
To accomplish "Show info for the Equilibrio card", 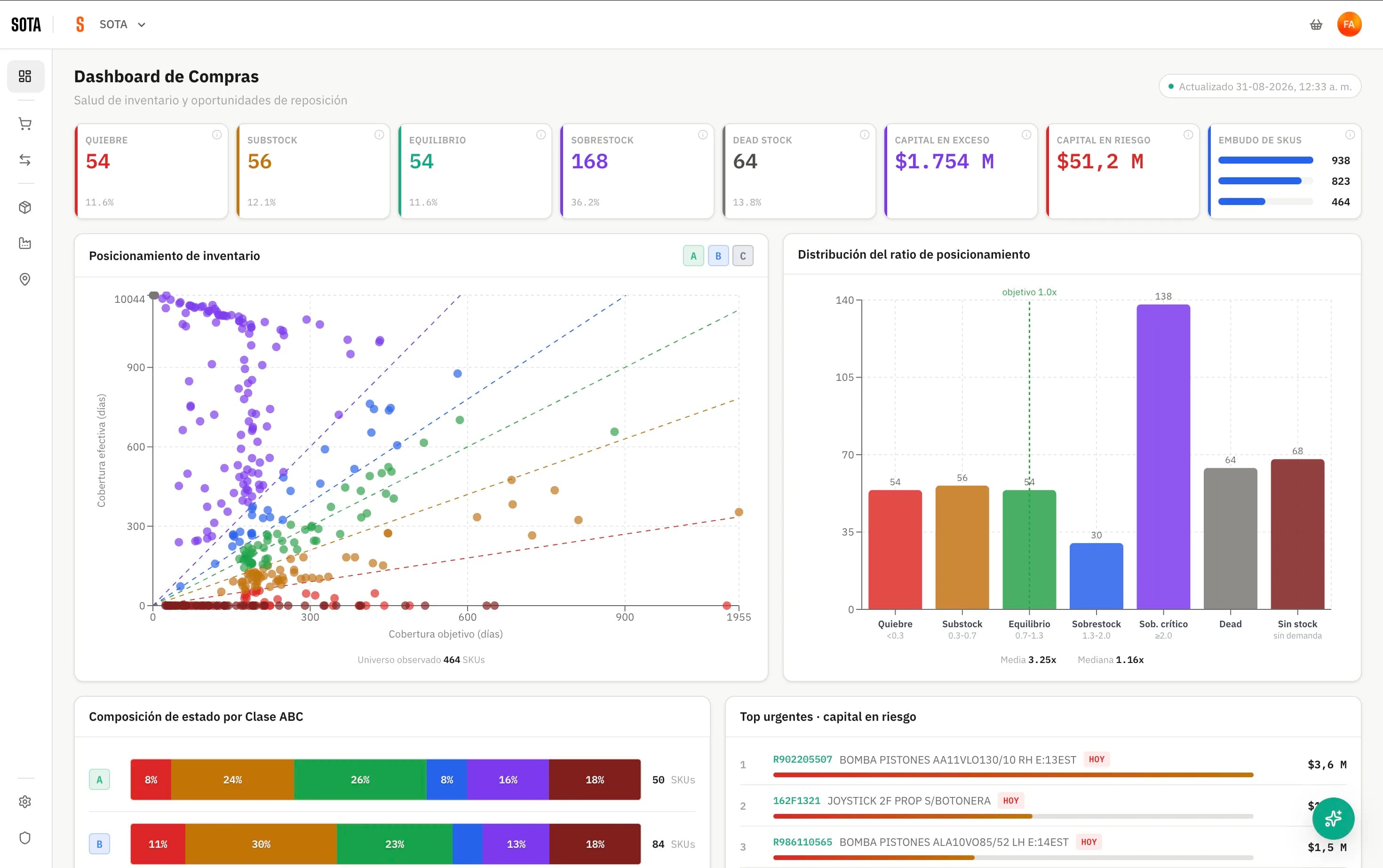I will tap(541, 135).
